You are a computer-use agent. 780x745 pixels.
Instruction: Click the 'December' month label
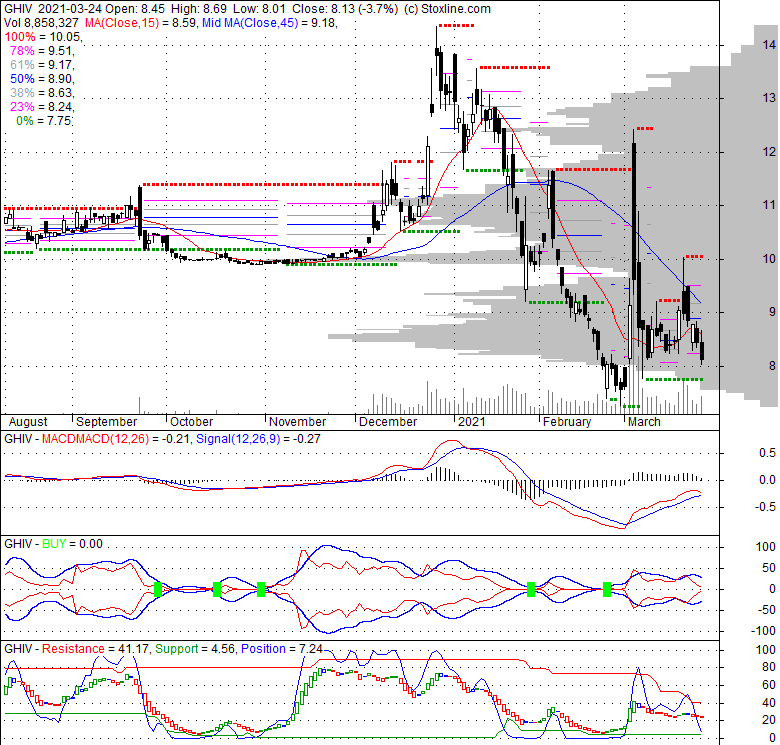click(x=388, y=422)
